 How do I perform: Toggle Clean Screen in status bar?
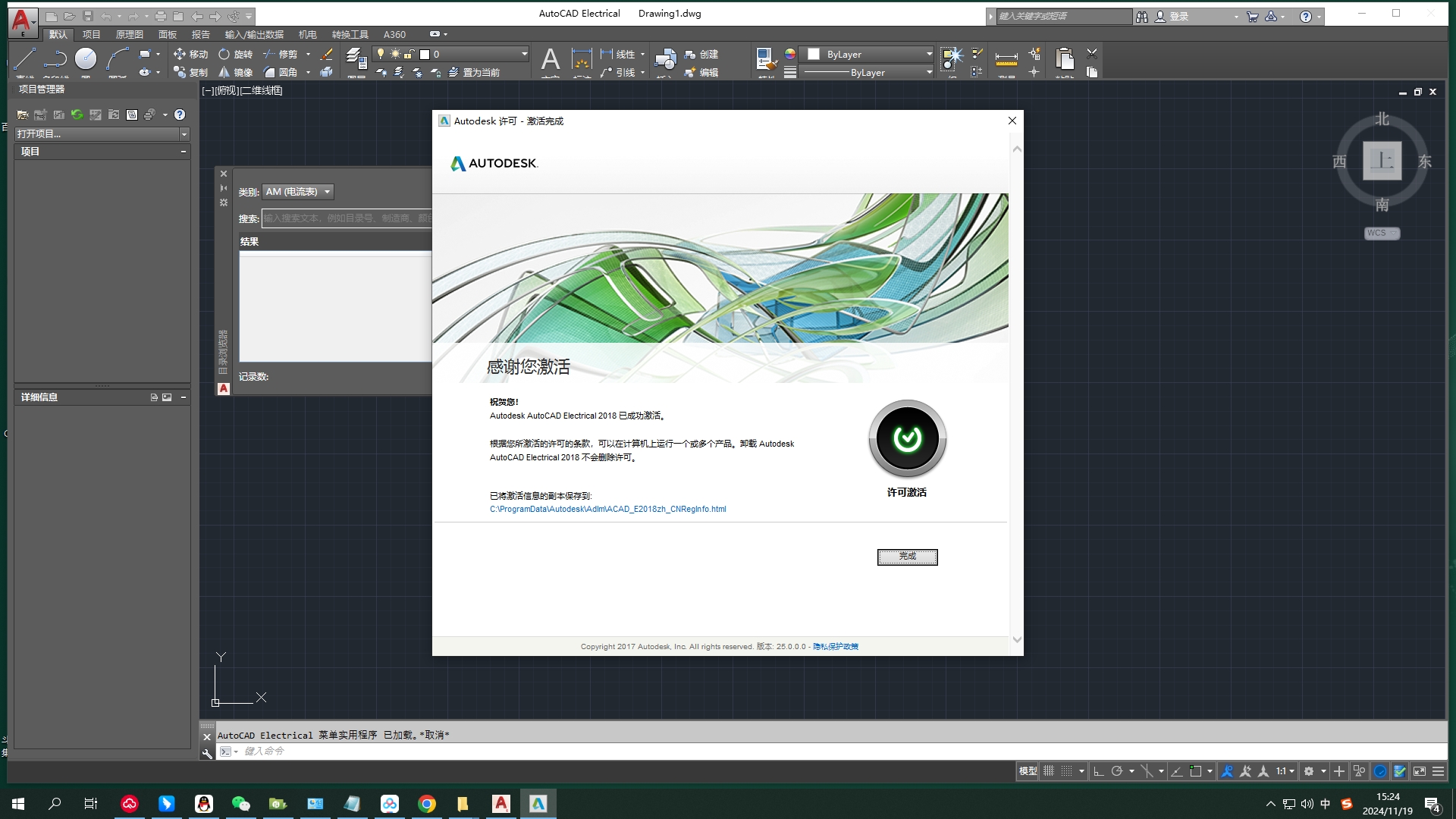1419,771
